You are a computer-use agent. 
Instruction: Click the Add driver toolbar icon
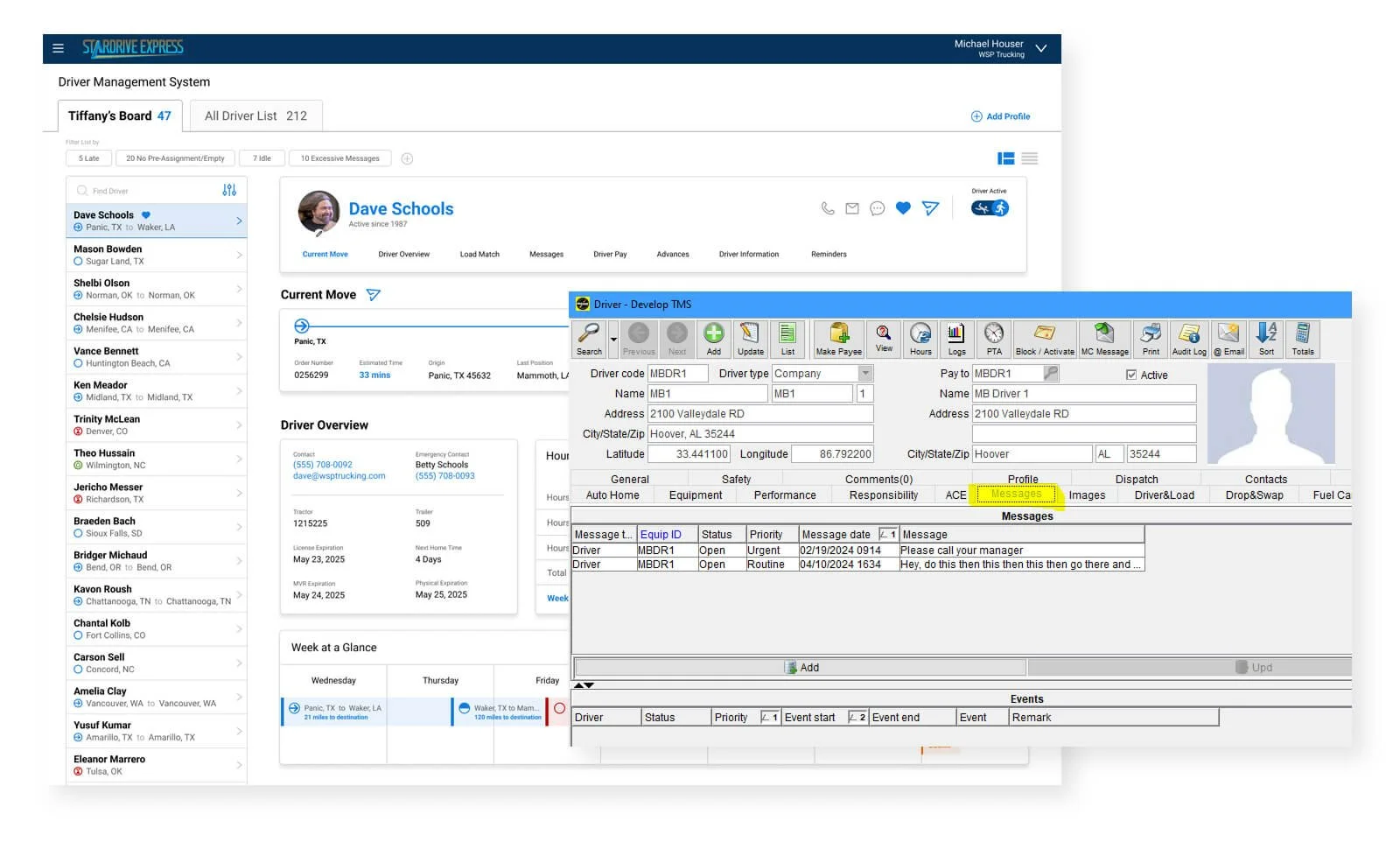click(x=714, y=339)
